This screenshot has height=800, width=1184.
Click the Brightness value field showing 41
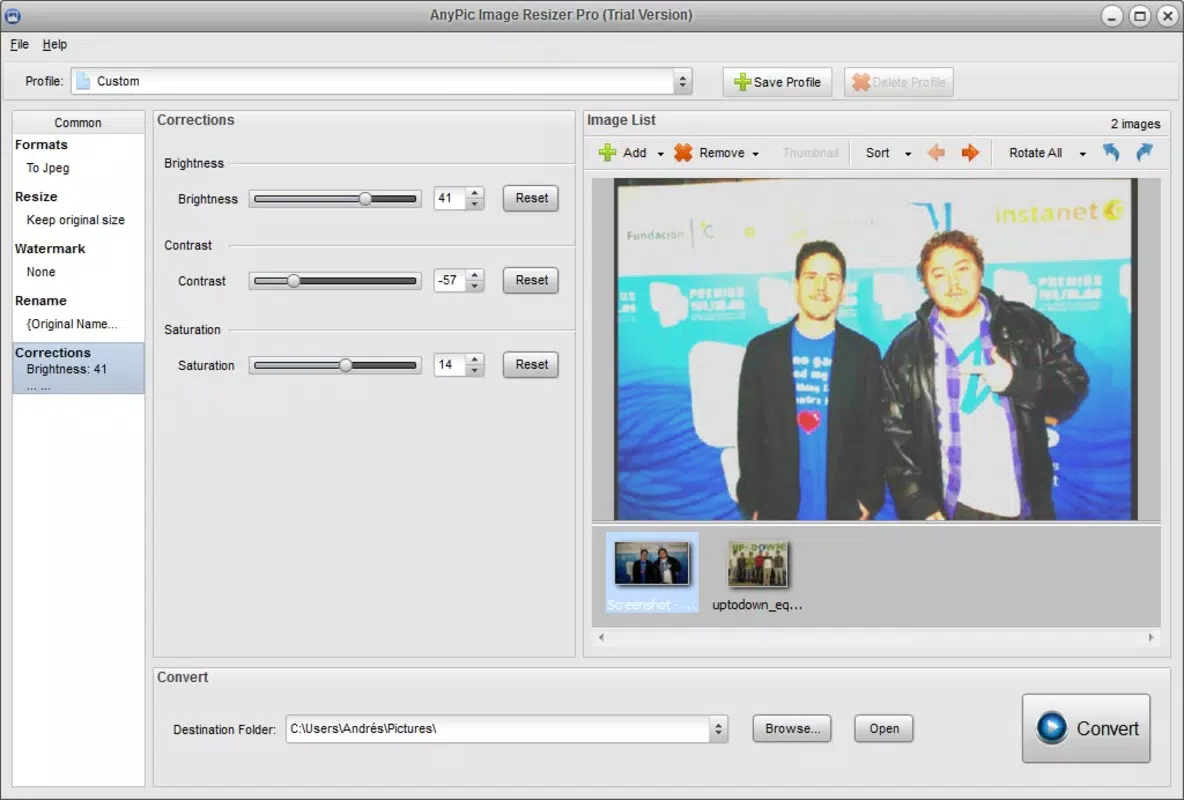point(450,199)
